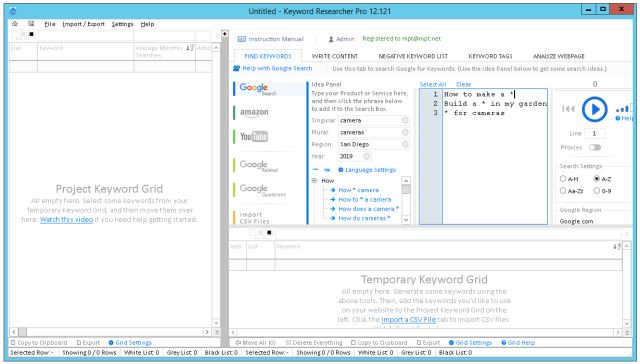The height and width of the screenshot is (364, 640).
Task: Click Select All above the search box
Action: tap(433, 84)
